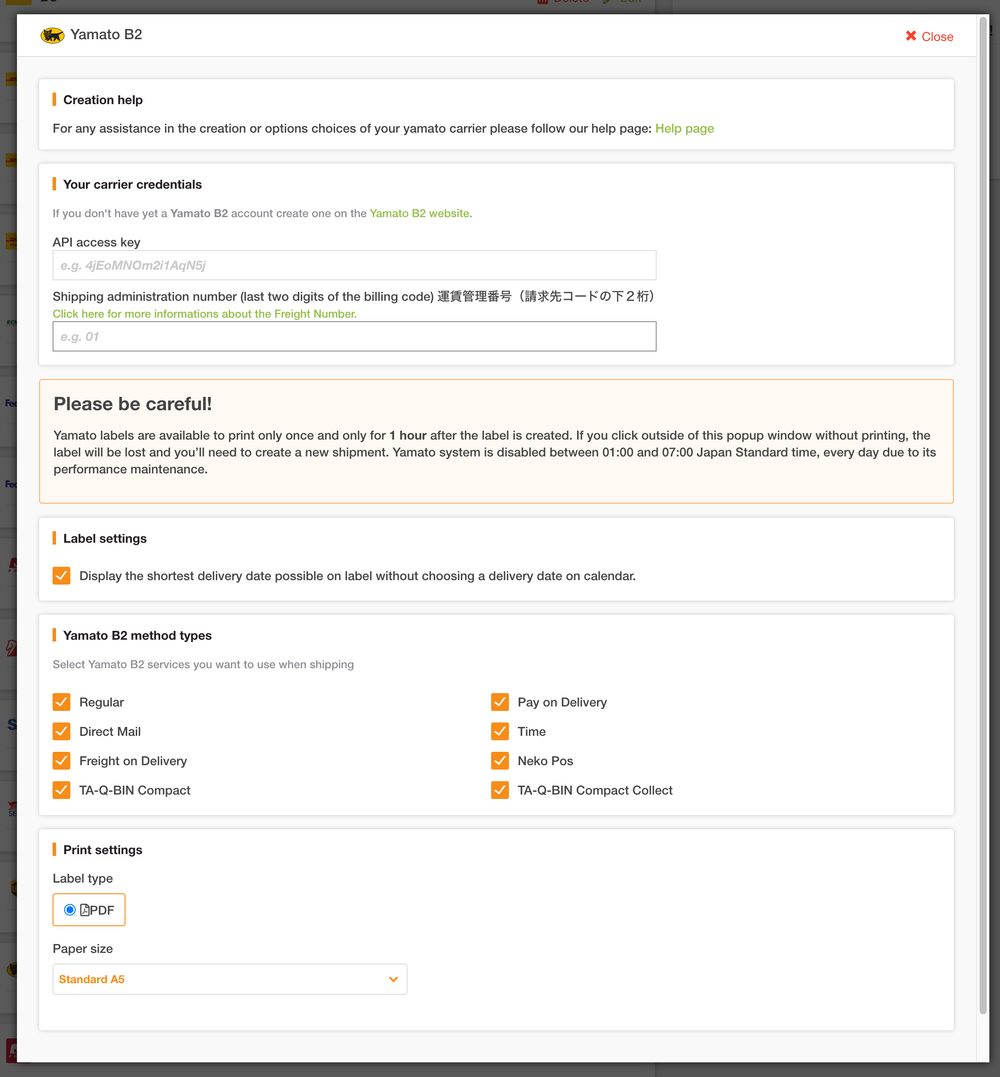Viewport: 1000px width, 1077px height.
Task: Disable the TA-Q-BIN Compact service
Action: tap(61, 790)
